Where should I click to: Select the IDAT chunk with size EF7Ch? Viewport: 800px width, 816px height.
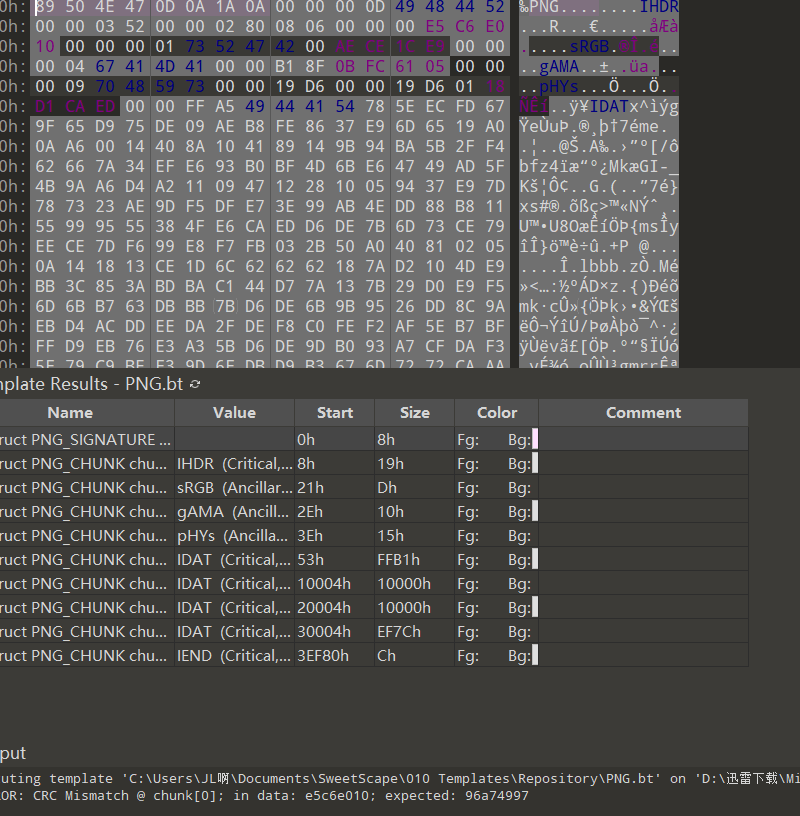85,631
